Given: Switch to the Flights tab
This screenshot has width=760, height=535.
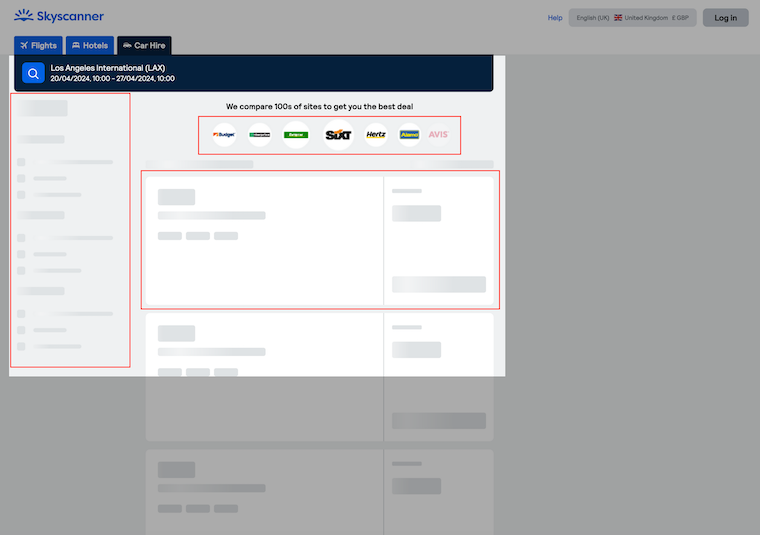Looking at the screenshot, I should (x=38, y=46).
